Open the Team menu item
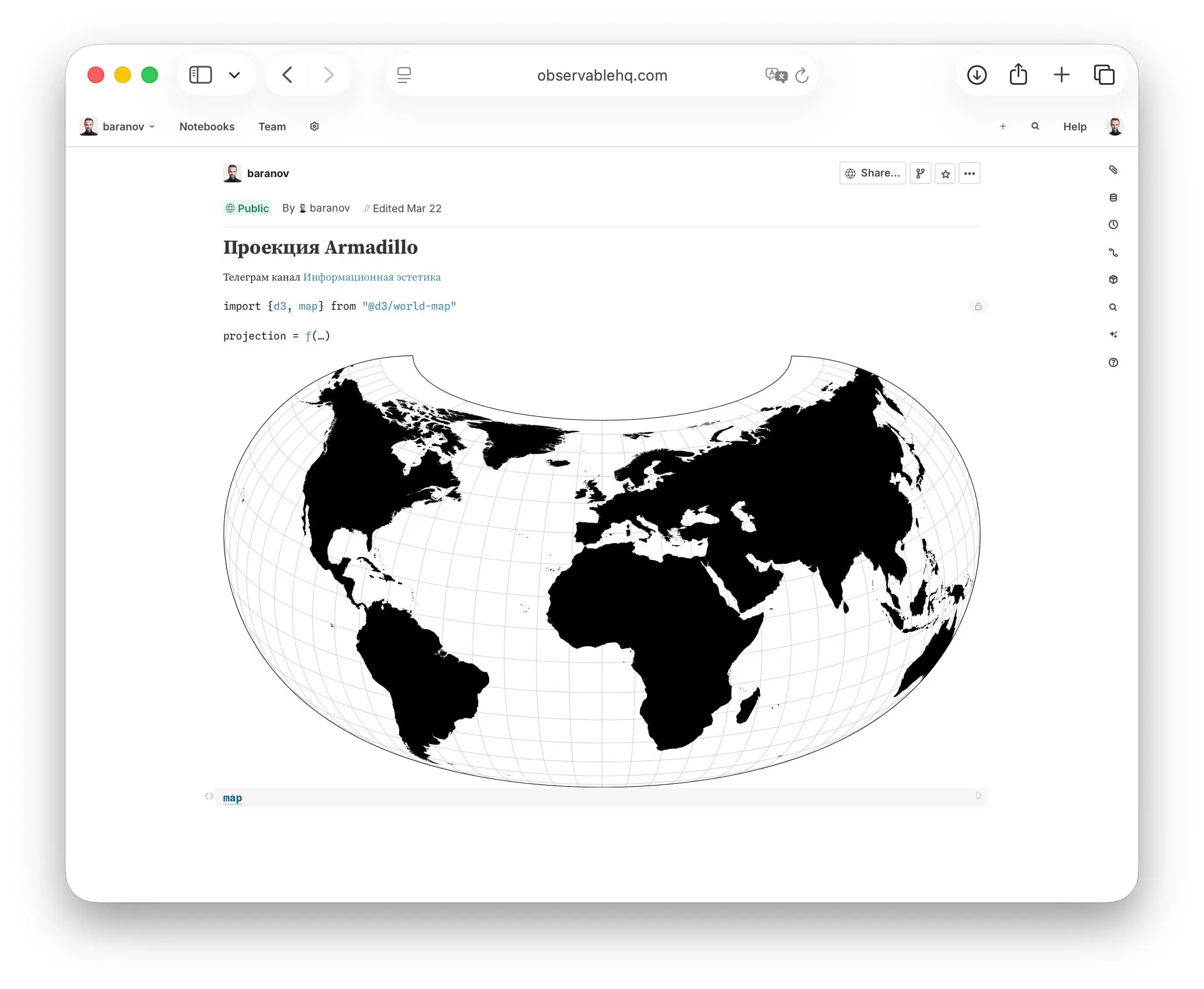The width and height of the screenshot is (1204, 989). coord(272,127)
